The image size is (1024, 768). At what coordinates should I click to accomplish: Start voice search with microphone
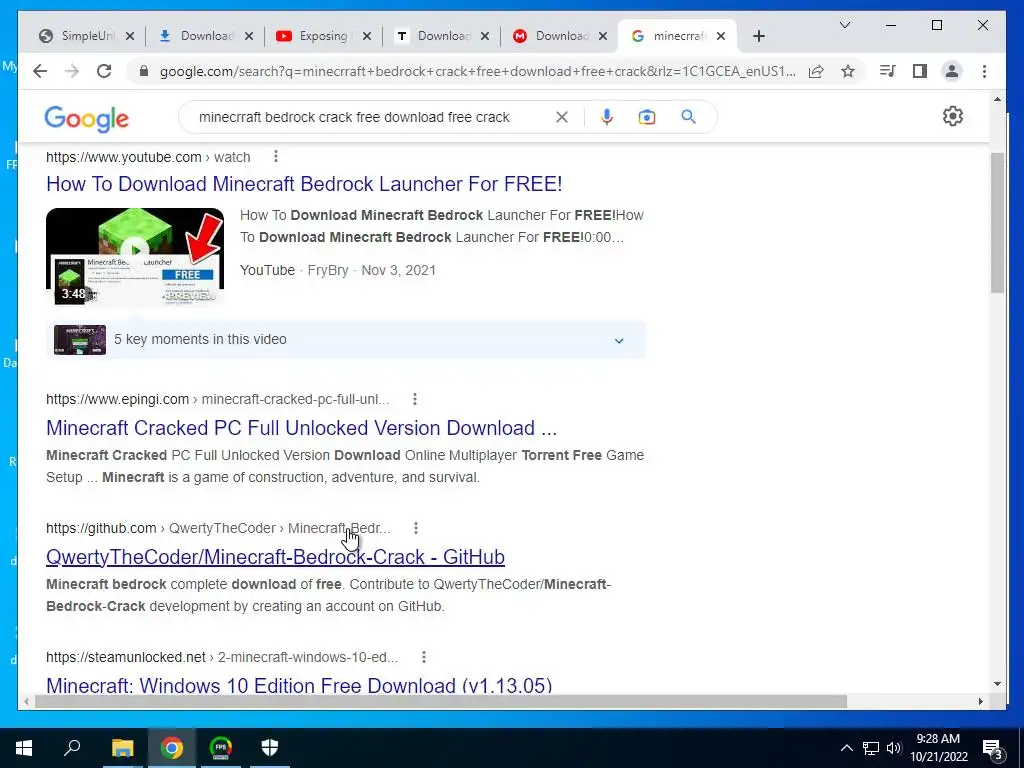[607, 117]
